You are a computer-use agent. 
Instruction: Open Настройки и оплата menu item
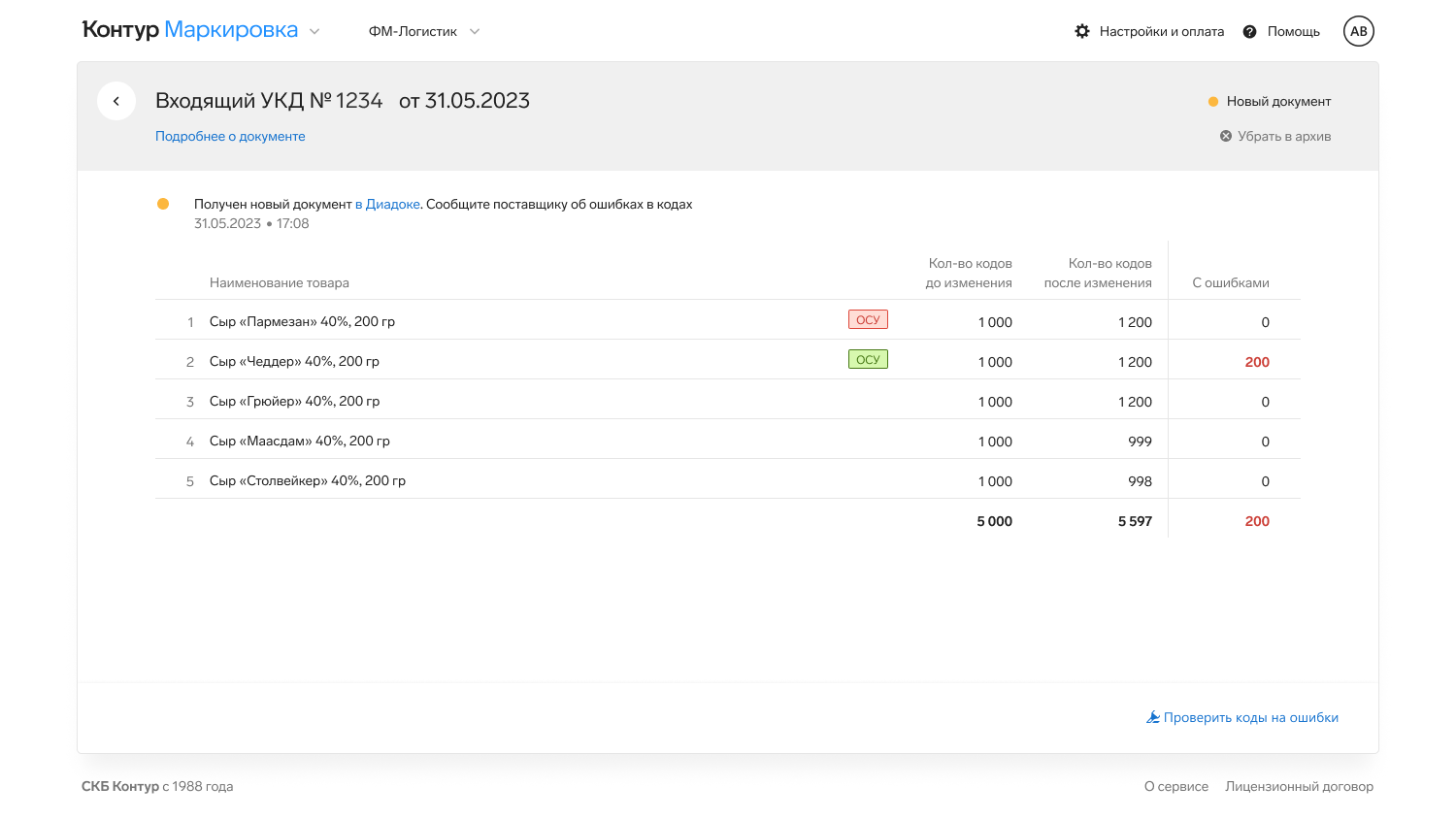click(x=1161, y=31)
